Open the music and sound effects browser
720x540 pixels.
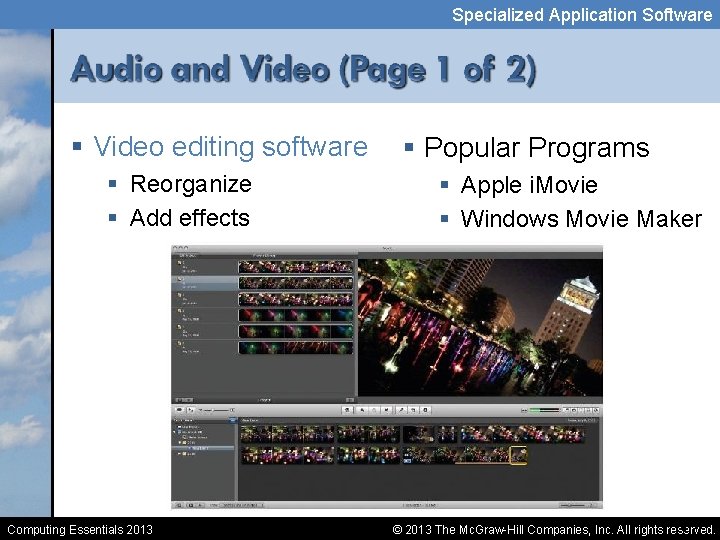(566, 410)
